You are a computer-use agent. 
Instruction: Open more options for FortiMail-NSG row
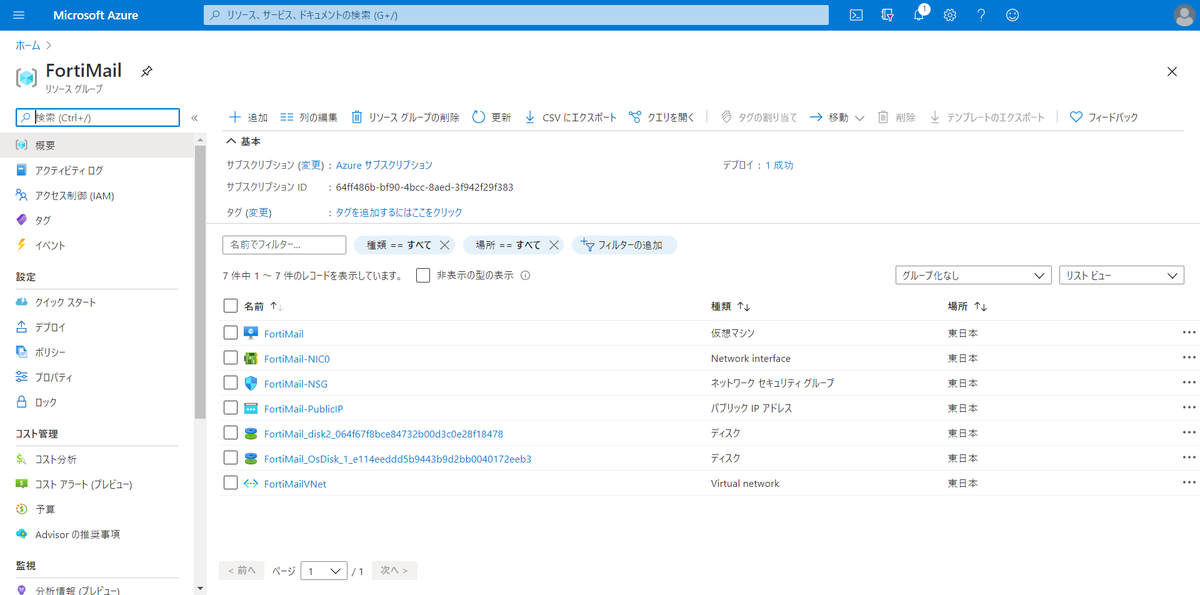1189,383
